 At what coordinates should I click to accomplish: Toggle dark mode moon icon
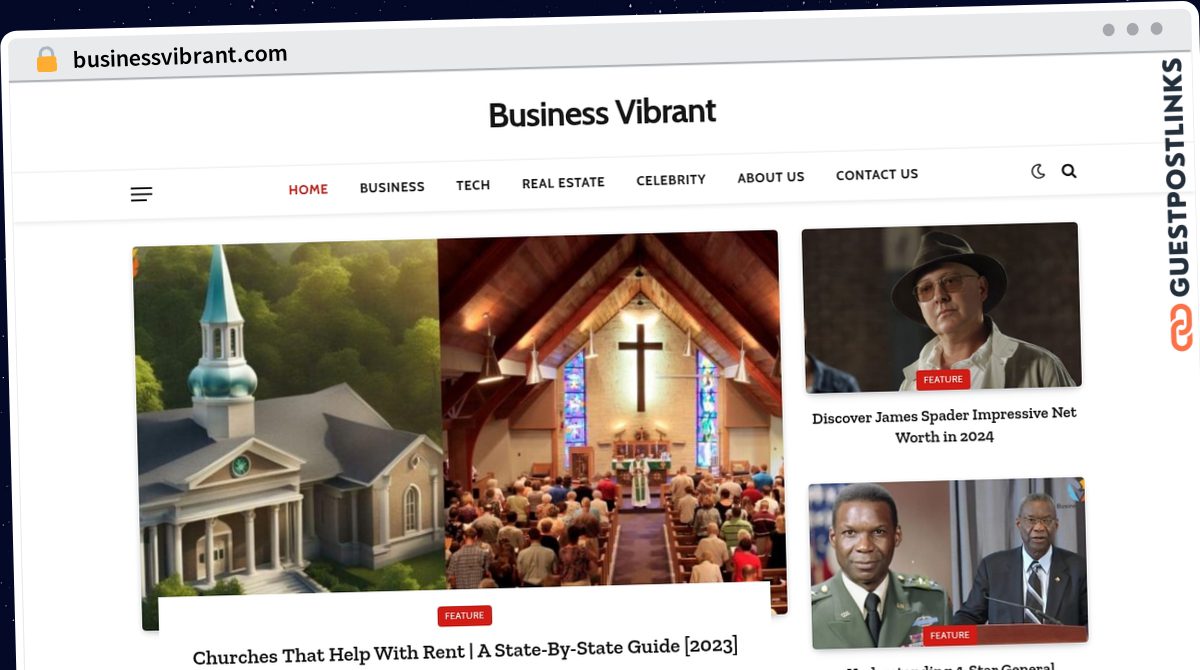click(1038, 171)
